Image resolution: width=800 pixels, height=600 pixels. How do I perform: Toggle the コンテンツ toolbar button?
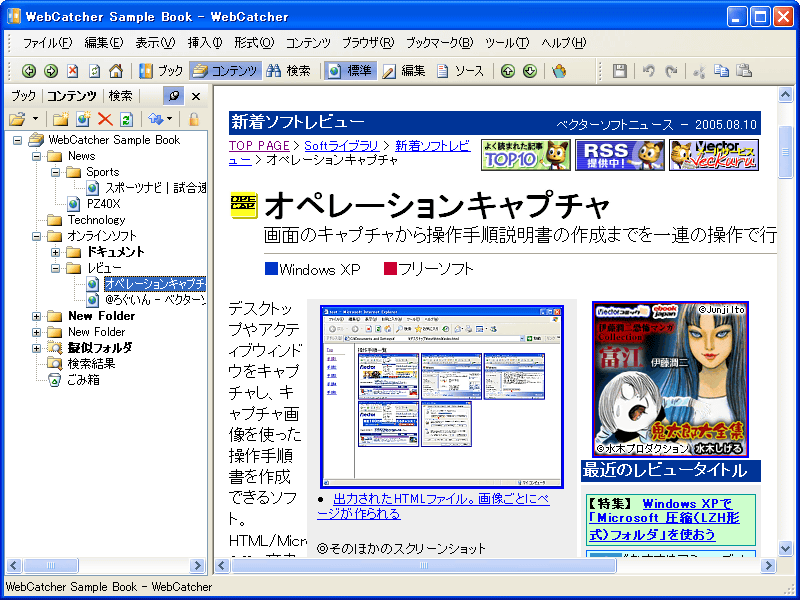point(225,71)
